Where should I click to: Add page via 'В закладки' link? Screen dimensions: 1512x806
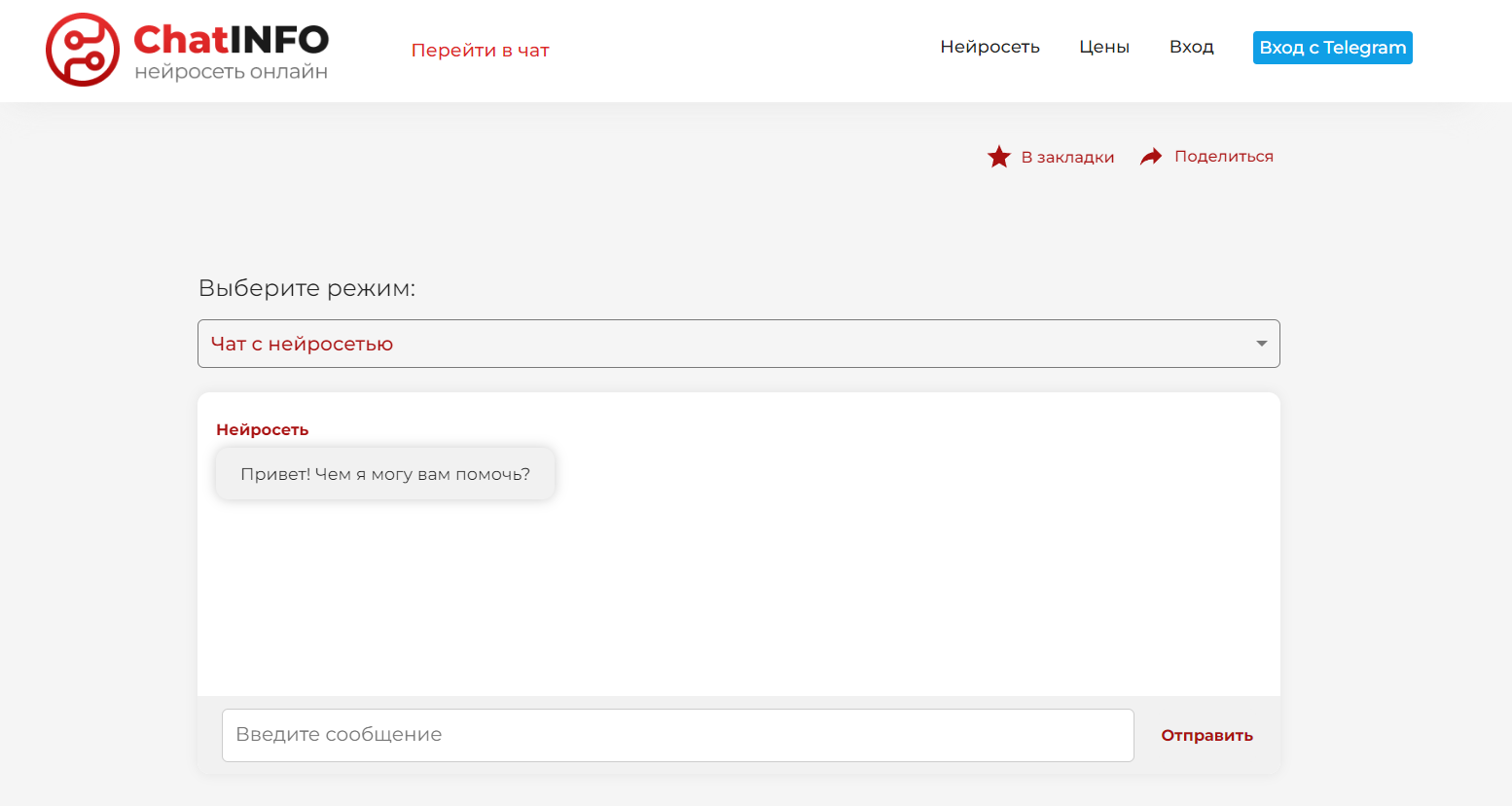click(x=1067, y=157)
